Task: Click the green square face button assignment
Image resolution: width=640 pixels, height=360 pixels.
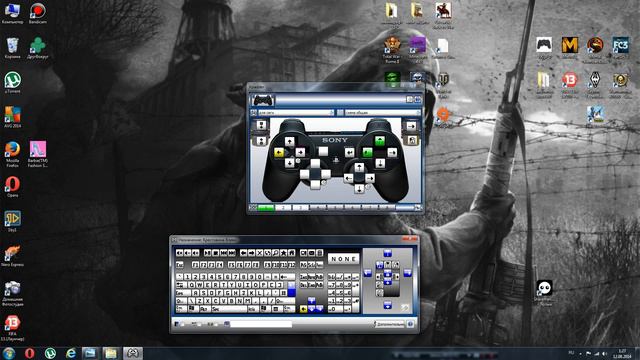Action: 367,153
